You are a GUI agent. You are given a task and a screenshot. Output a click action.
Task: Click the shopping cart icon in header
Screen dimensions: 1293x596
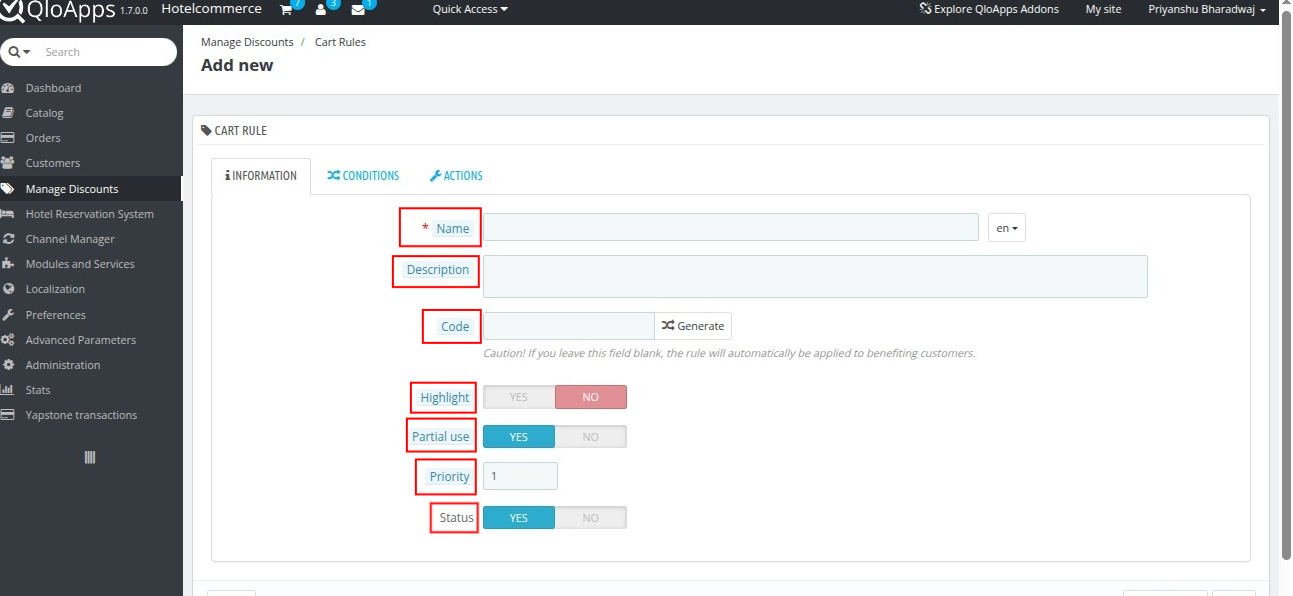tap(287, 9)
